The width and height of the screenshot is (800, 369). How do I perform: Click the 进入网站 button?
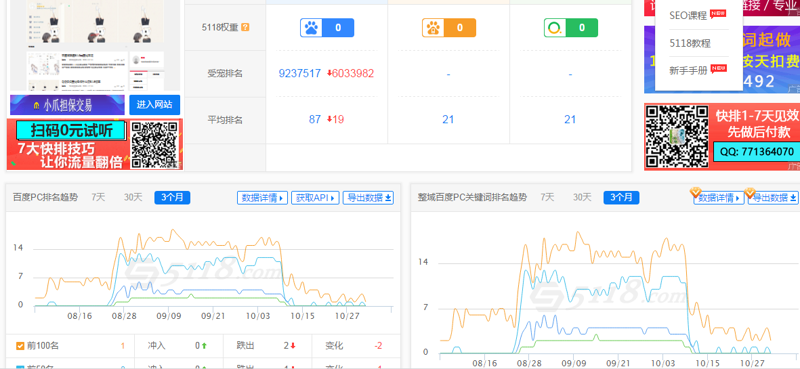click(155, 105)
